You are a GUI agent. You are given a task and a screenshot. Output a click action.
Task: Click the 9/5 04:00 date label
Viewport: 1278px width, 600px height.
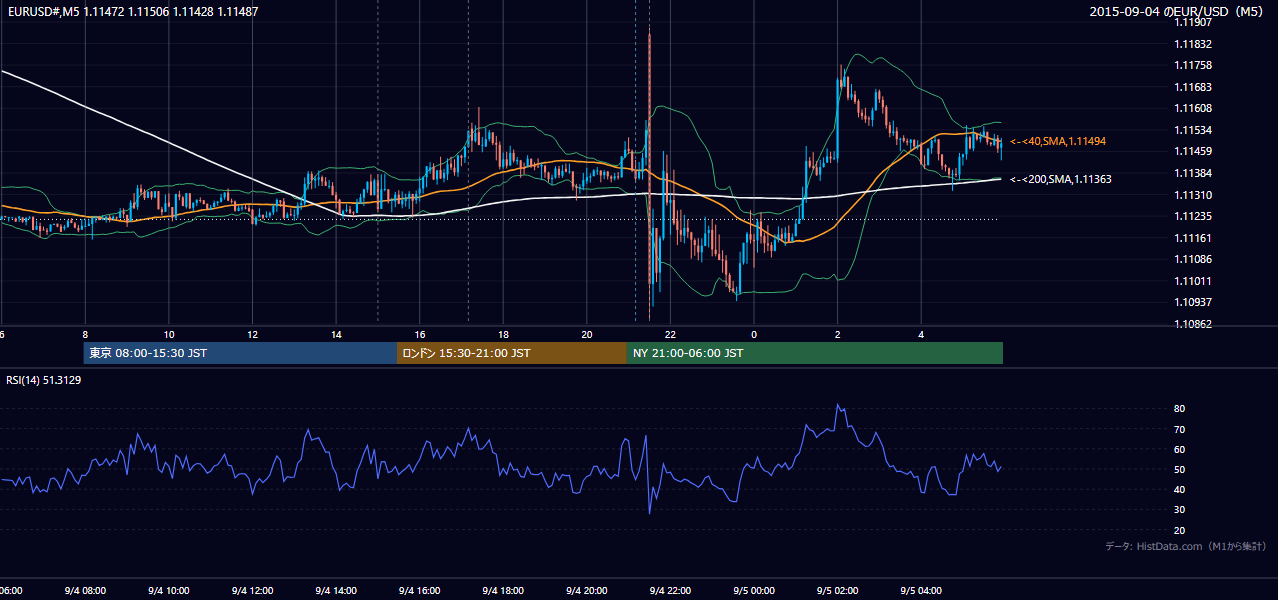pos(920,591)
